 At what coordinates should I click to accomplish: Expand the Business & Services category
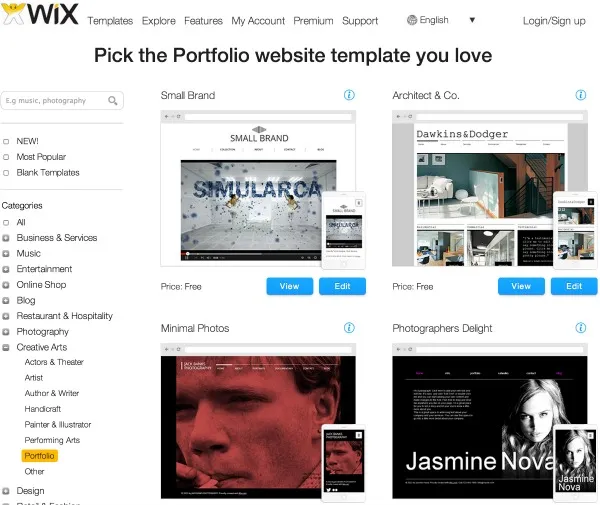point(6,238)
